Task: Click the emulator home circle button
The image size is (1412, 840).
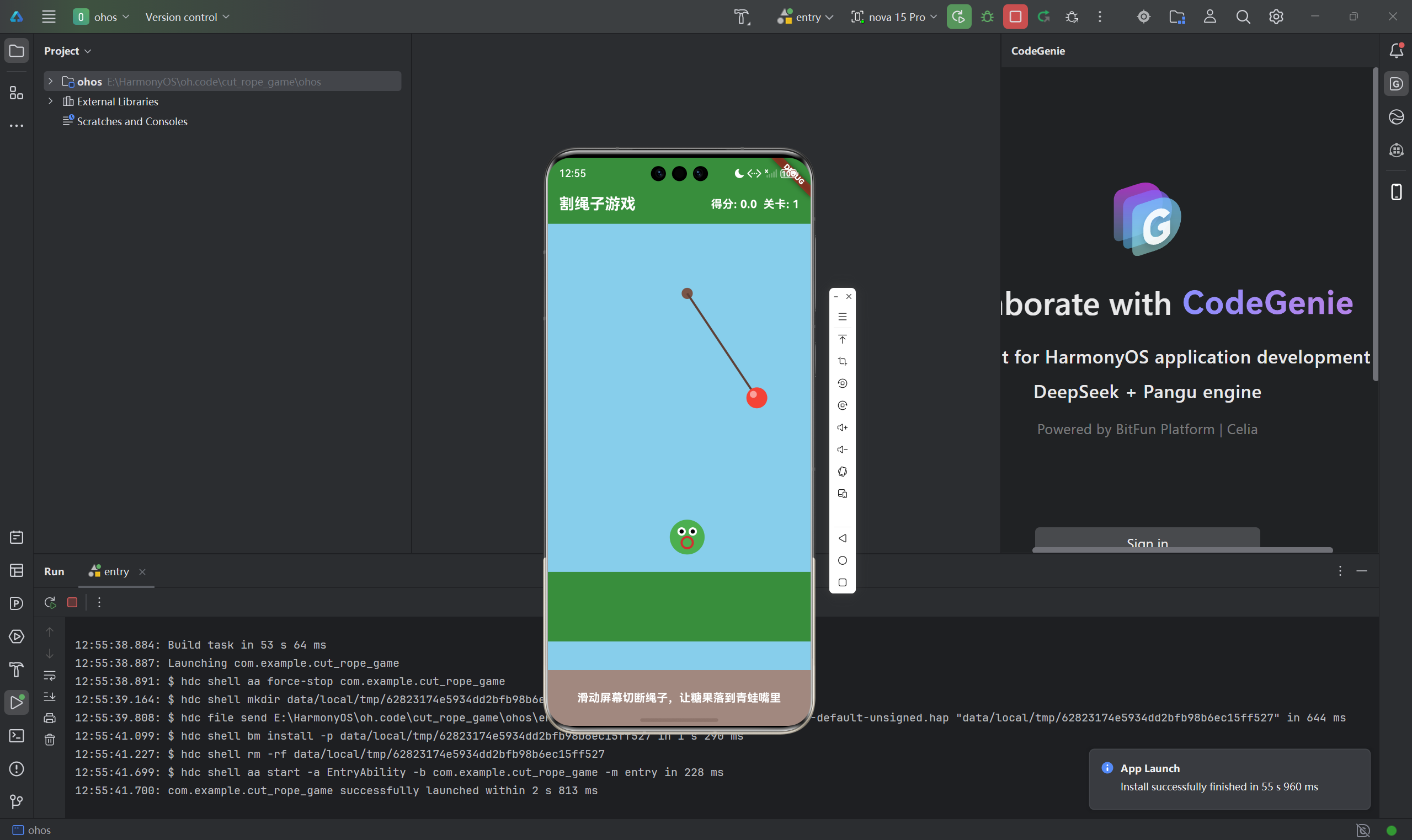Action: (843, 560)
